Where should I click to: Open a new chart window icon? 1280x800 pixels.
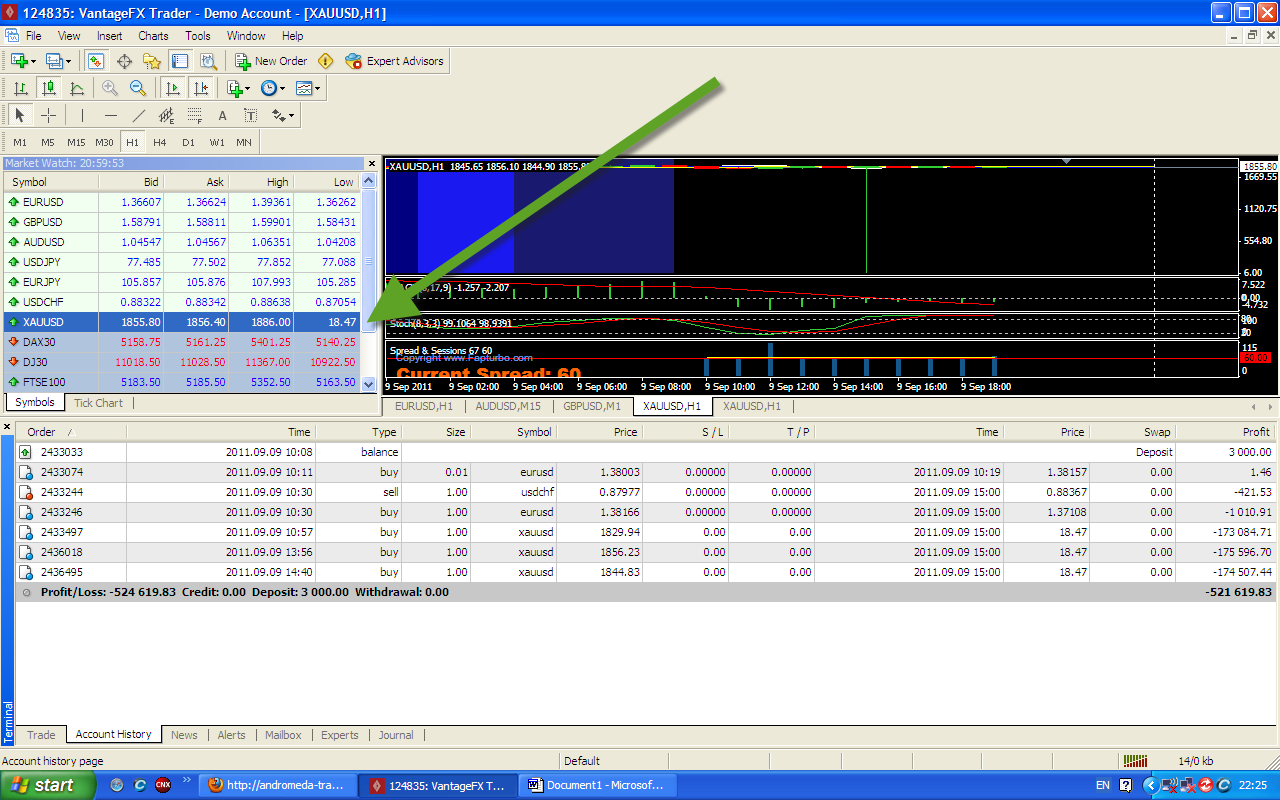coord(19,61)
